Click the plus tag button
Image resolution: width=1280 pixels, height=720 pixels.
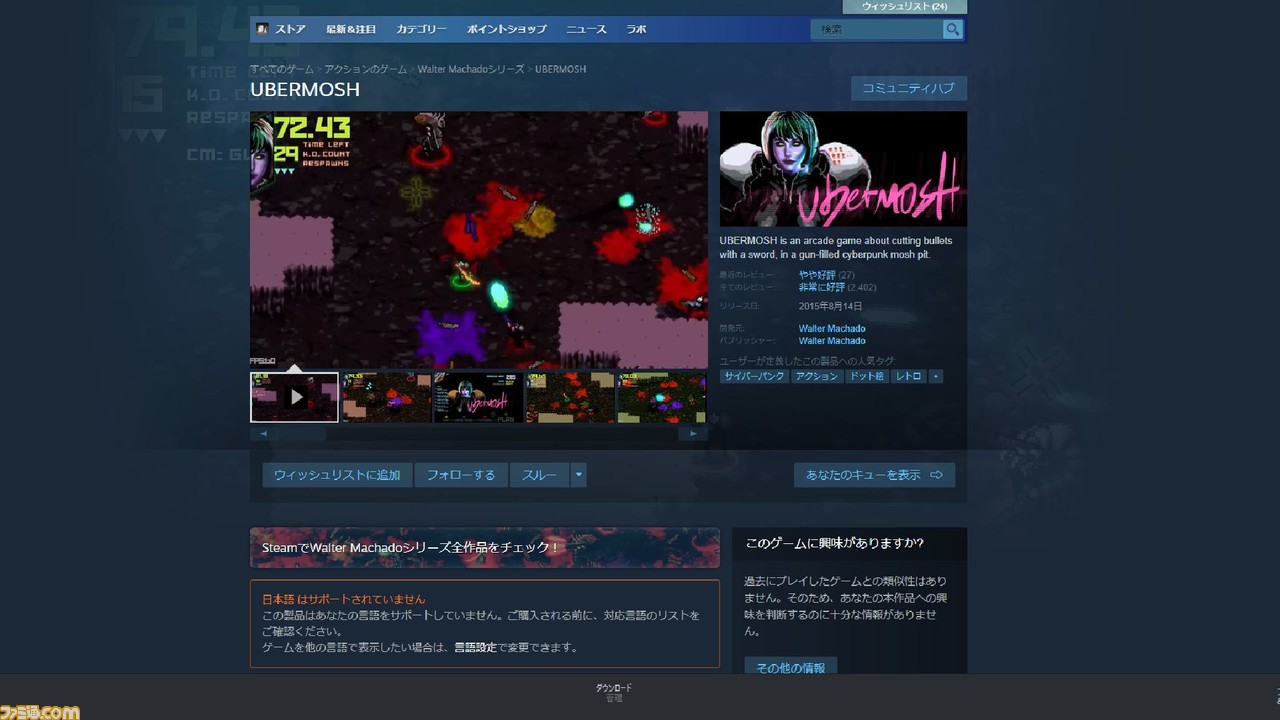pyautogui.click(x=936, y=377)
